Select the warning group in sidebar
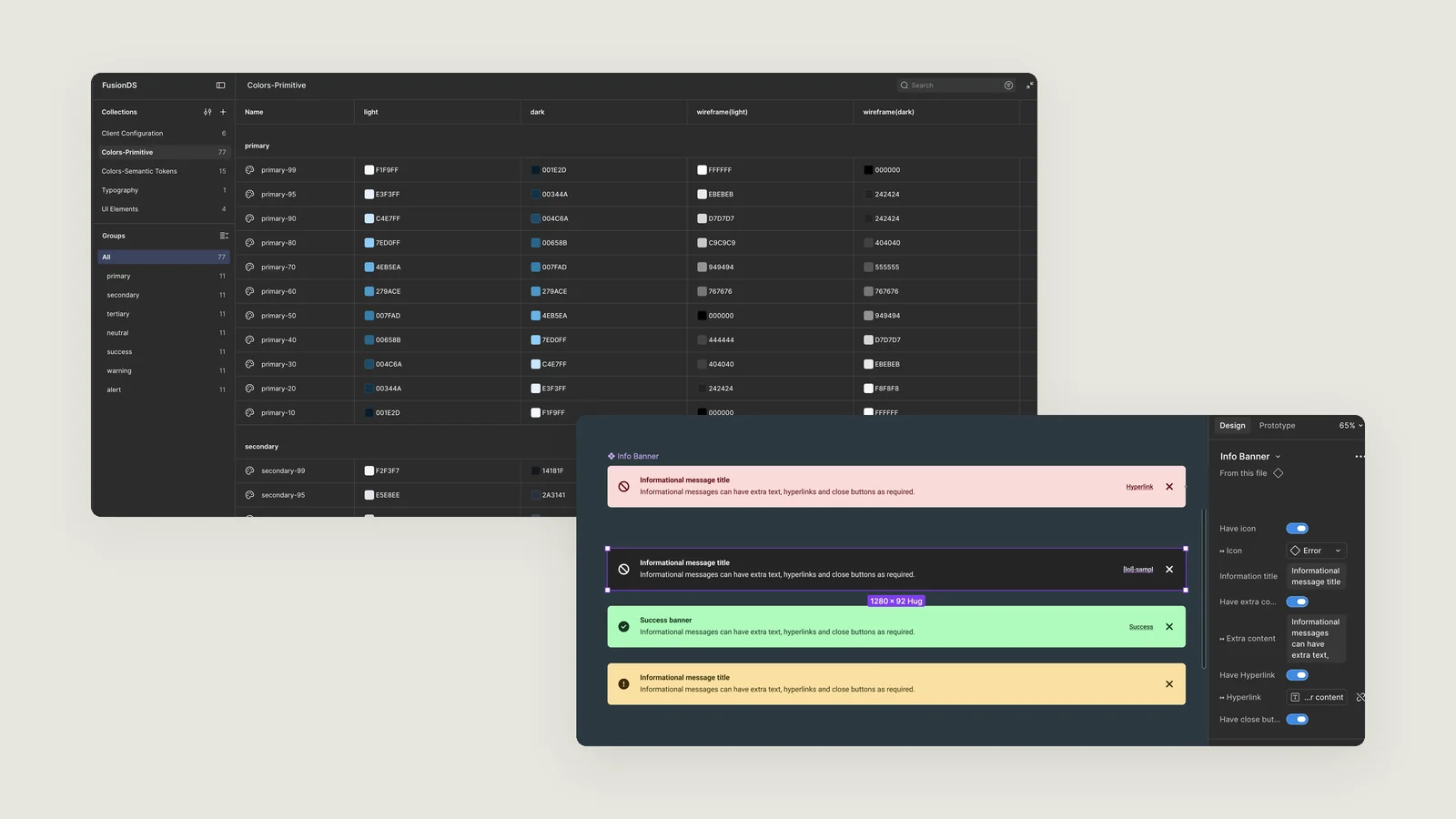The image size is (1456, 819). [x=164, y=371]
